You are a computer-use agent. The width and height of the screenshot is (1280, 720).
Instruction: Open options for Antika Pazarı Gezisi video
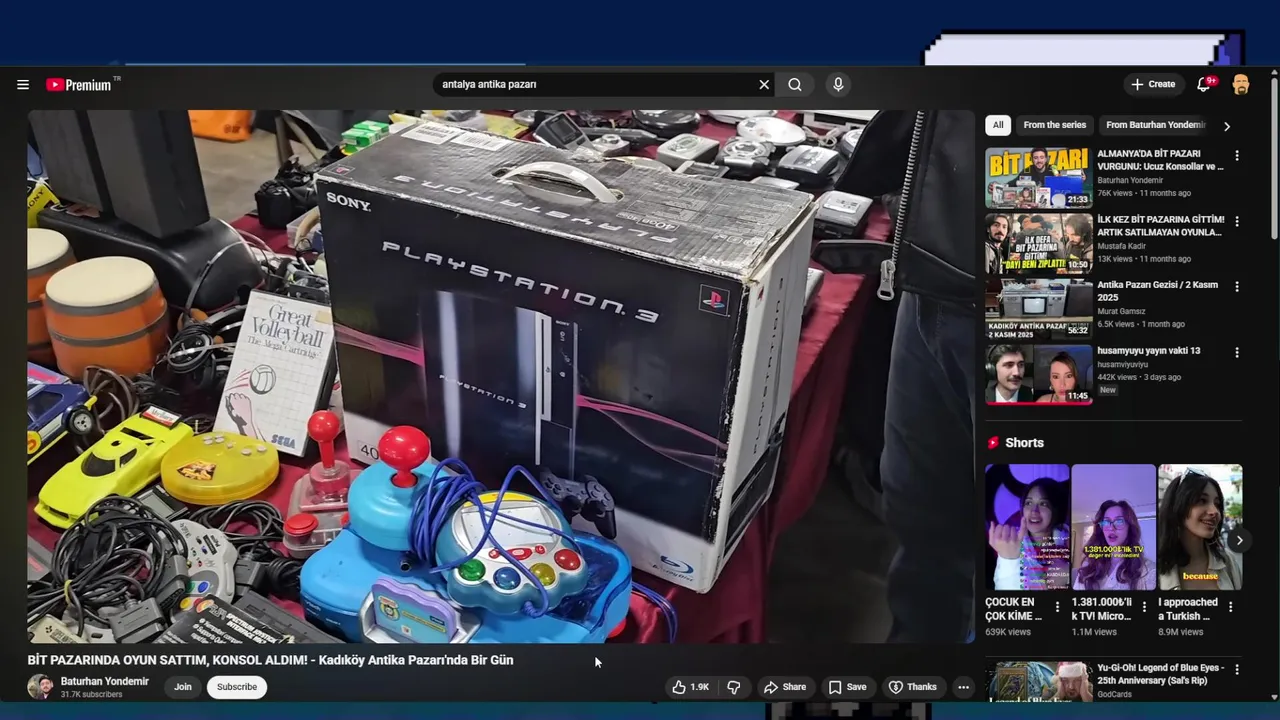[1237, 287]
